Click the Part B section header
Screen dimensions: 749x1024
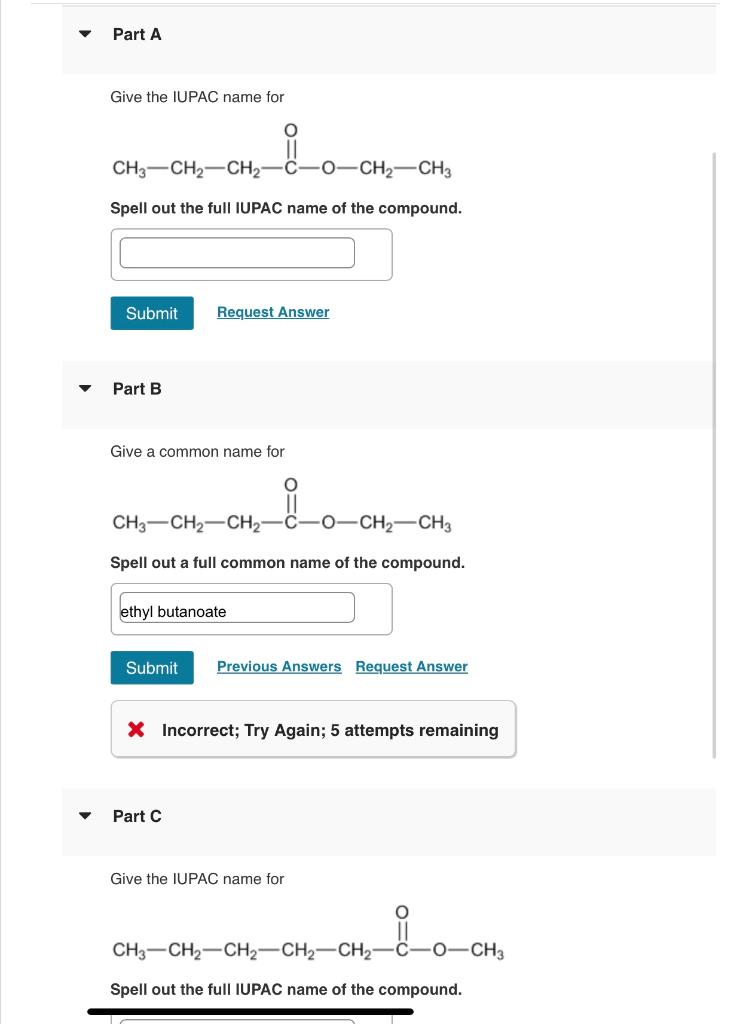[x=137, y=389]
